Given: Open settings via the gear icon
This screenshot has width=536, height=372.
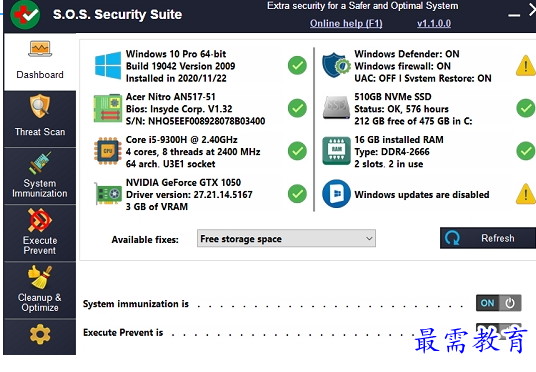Looking at the screenshot, I should pyautogui.click(x=40, y=334).
